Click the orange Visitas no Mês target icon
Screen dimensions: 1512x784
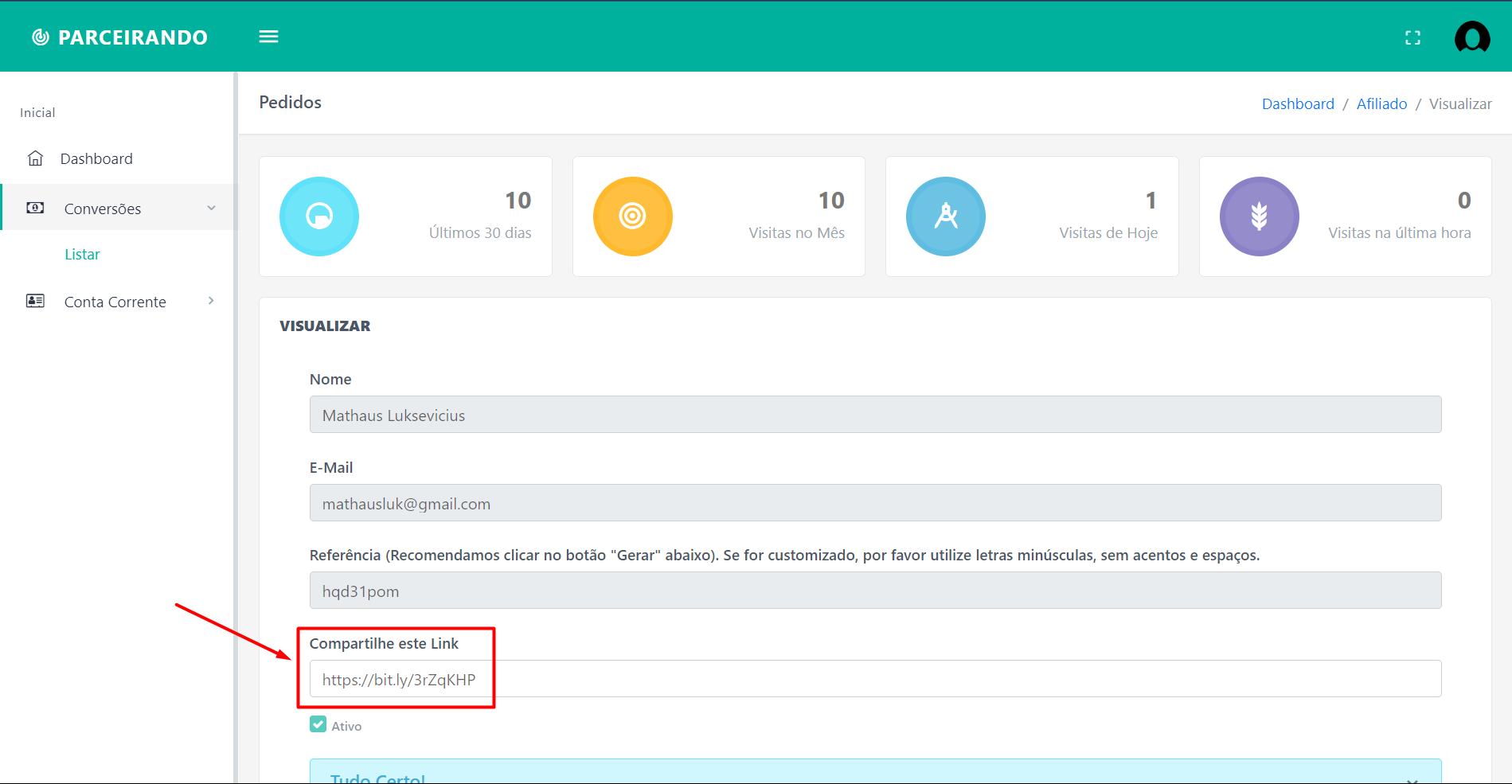pyautogui.click(x=633, y=216)
